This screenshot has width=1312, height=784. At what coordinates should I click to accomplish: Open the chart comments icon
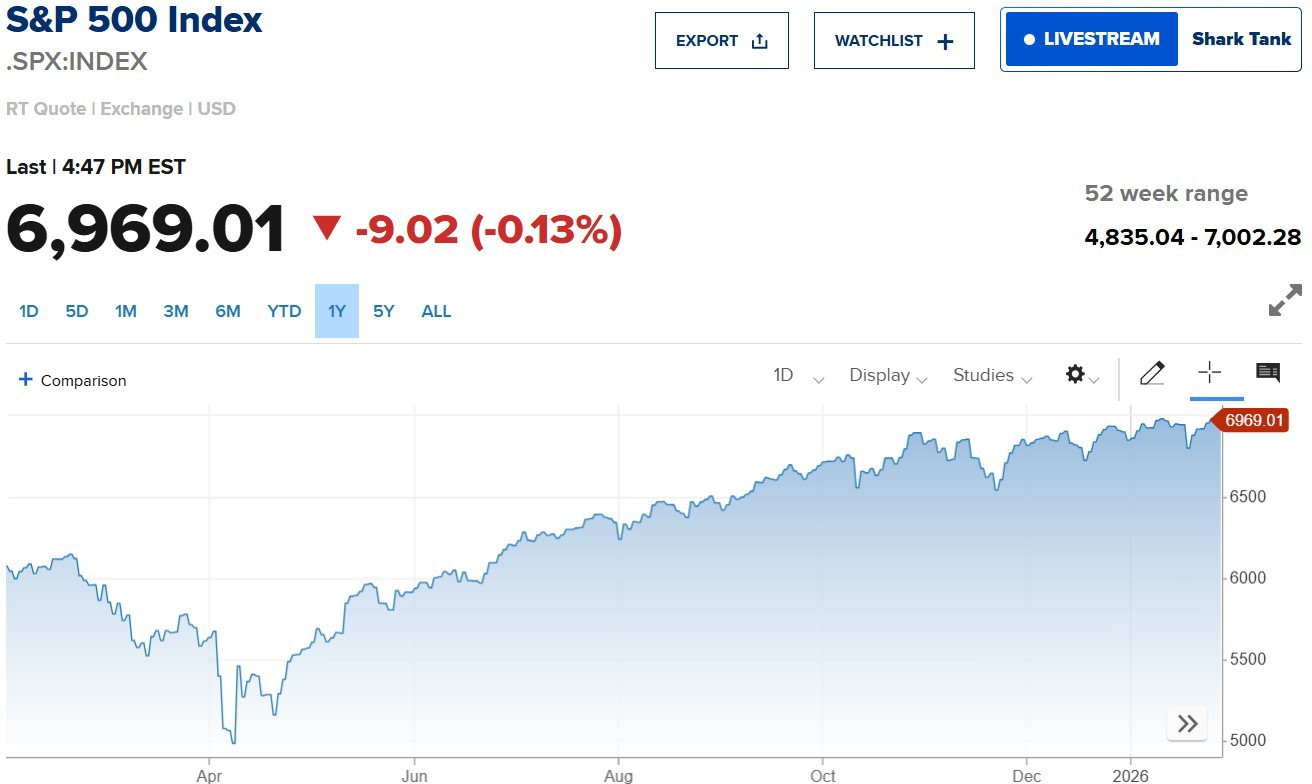(x=1267, y=374)
